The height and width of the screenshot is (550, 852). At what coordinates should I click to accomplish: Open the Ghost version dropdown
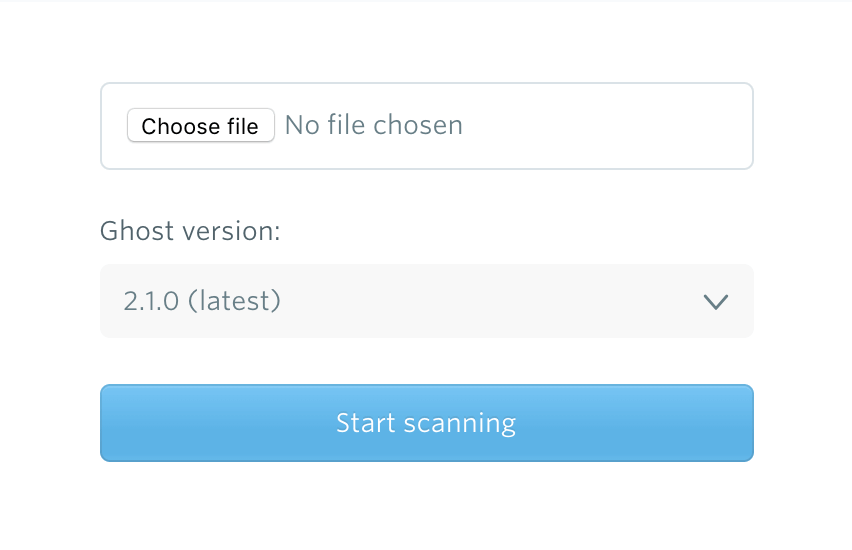coord(426,301)
